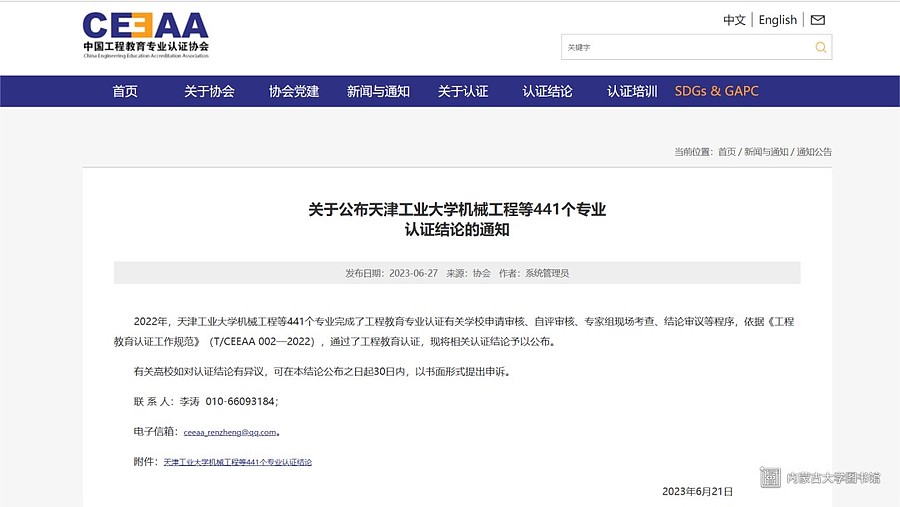Viewport: 900px width, 507px height.
Task: Go to 新闻与通知 in breadcrumb
Action: point(766,152)
